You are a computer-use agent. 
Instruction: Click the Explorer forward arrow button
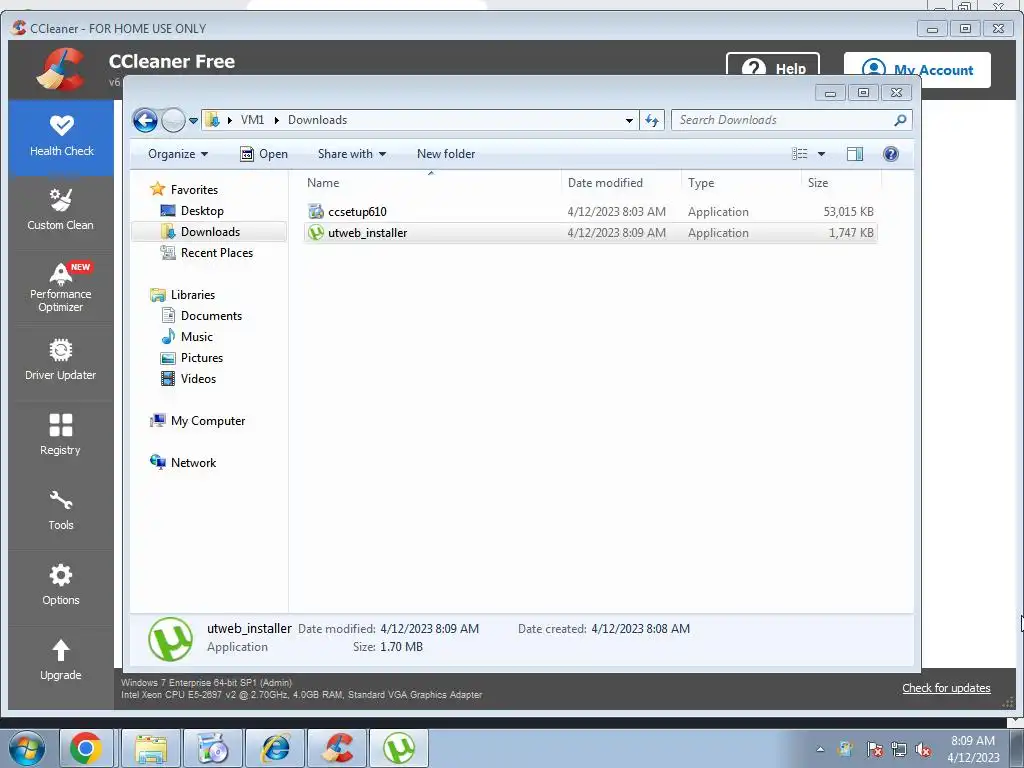pyautogui.click(x=173, y=120)
